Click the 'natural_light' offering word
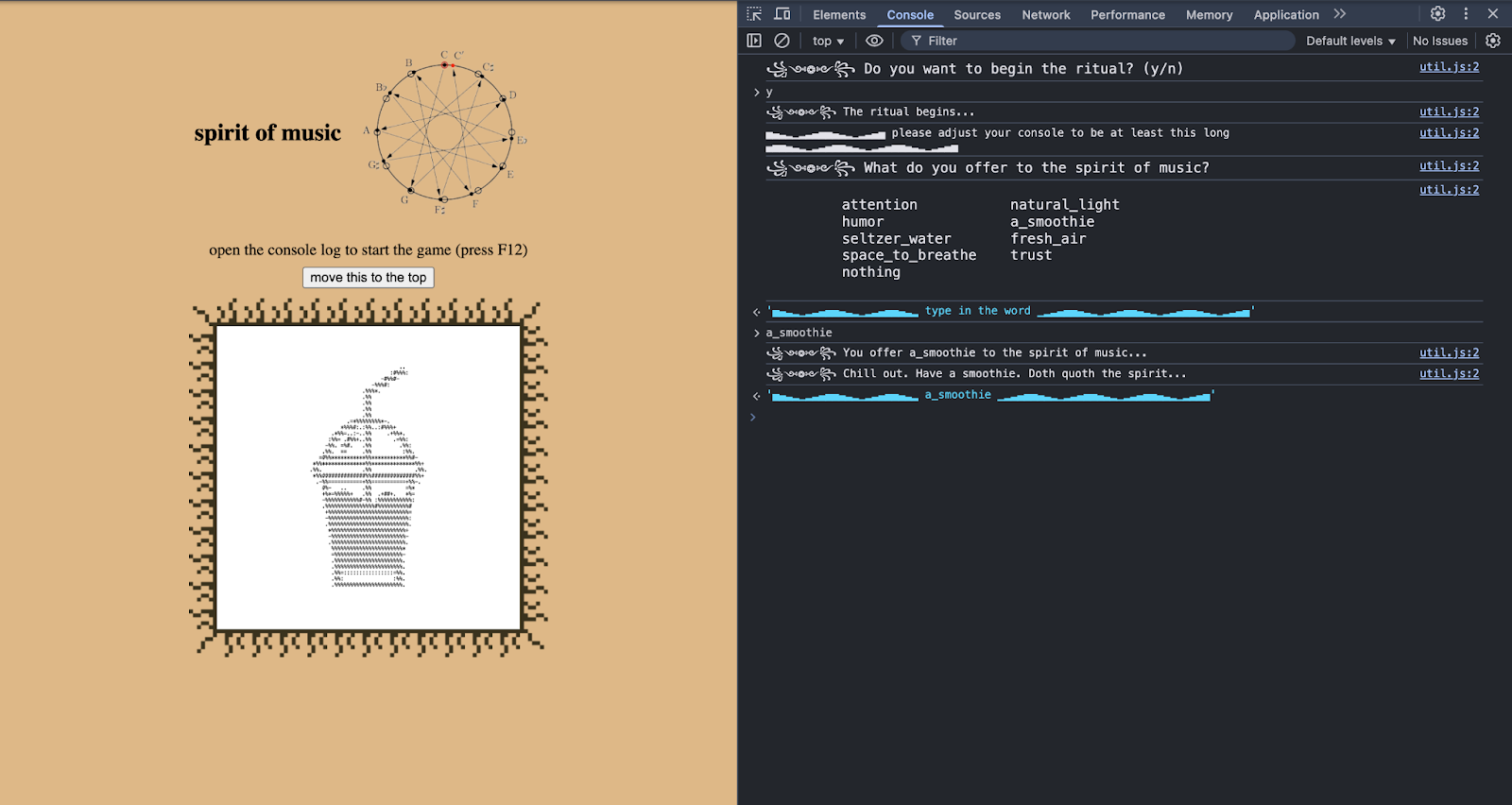The width and height of the screenshot is (1512, 805). point(1064,205)
